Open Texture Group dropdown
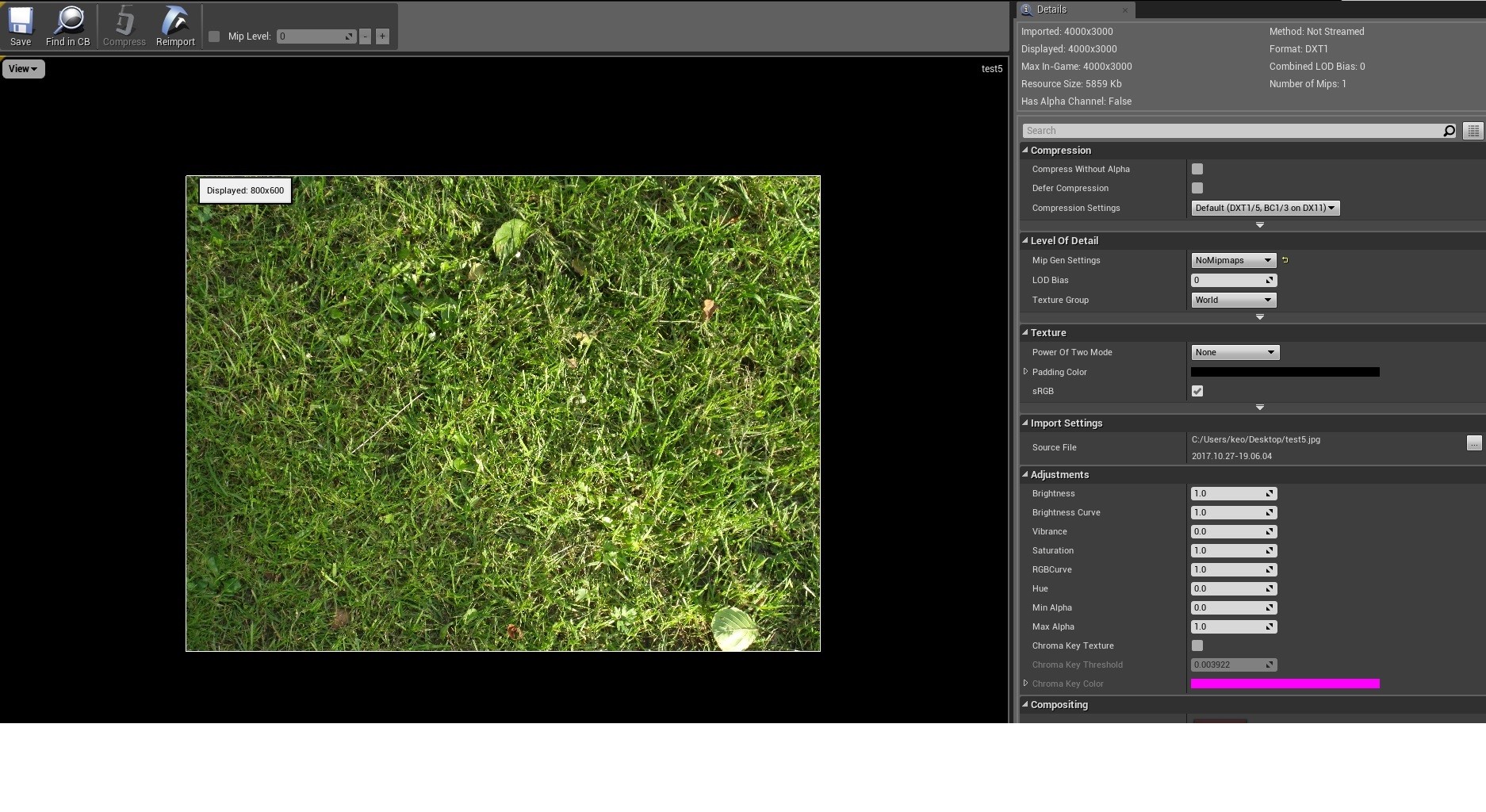The height and width of the screenshot is (812, 1486). click(1233, 300)
